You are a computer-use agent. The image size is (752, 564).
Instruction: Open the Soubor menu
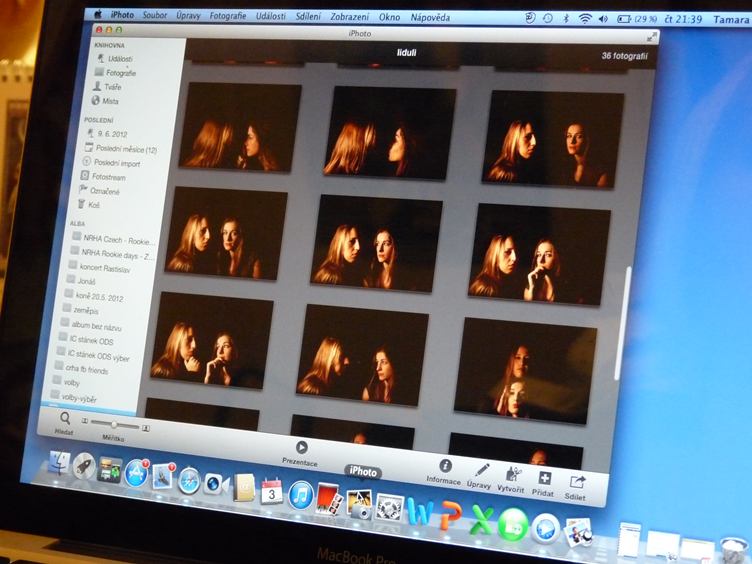(155, 15)
